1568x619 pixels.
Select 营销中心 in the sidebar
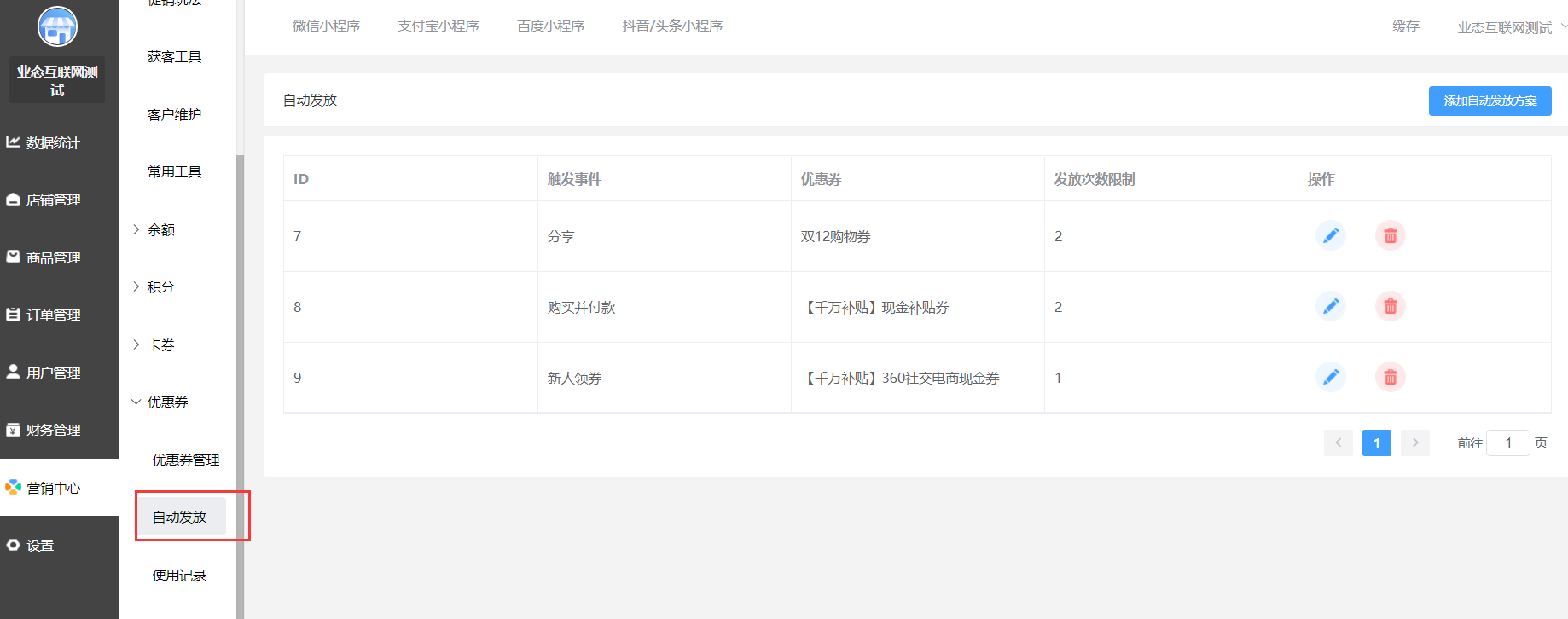[x=60, y=488]
